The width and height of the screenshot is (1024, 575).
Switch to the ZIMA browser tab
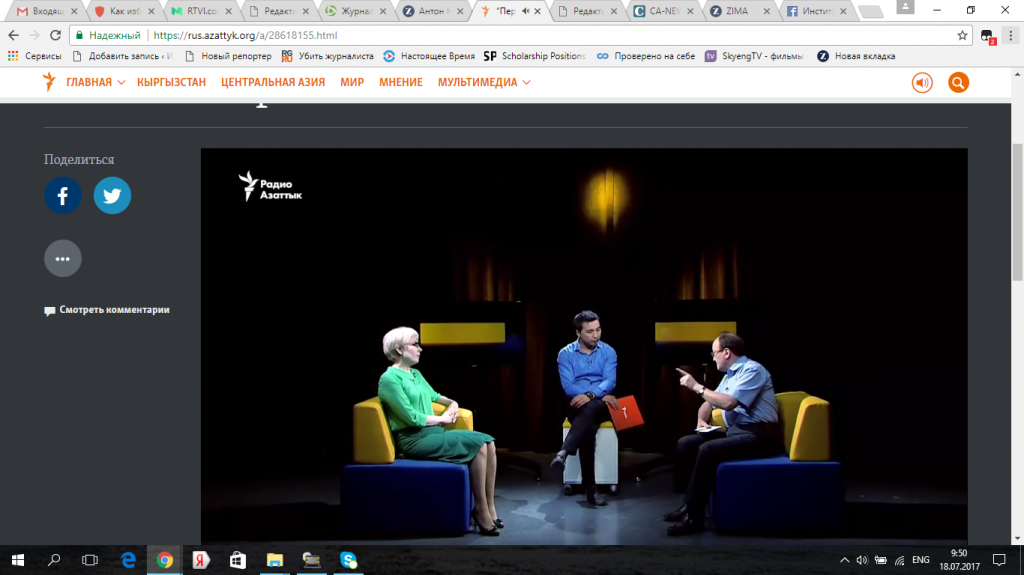pos(734,11)
